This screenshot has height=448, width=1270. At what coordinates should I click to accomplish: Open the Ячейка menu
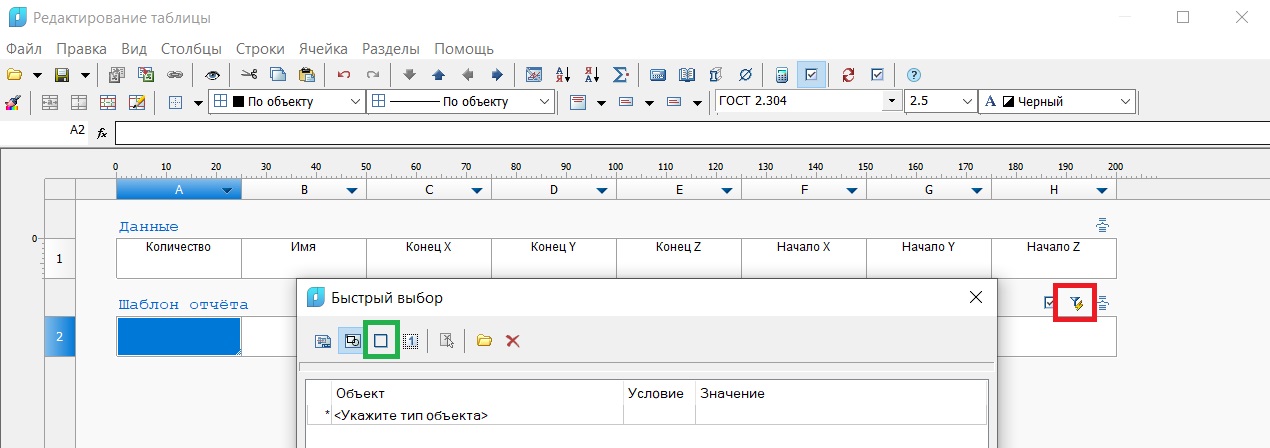(322, 48)
